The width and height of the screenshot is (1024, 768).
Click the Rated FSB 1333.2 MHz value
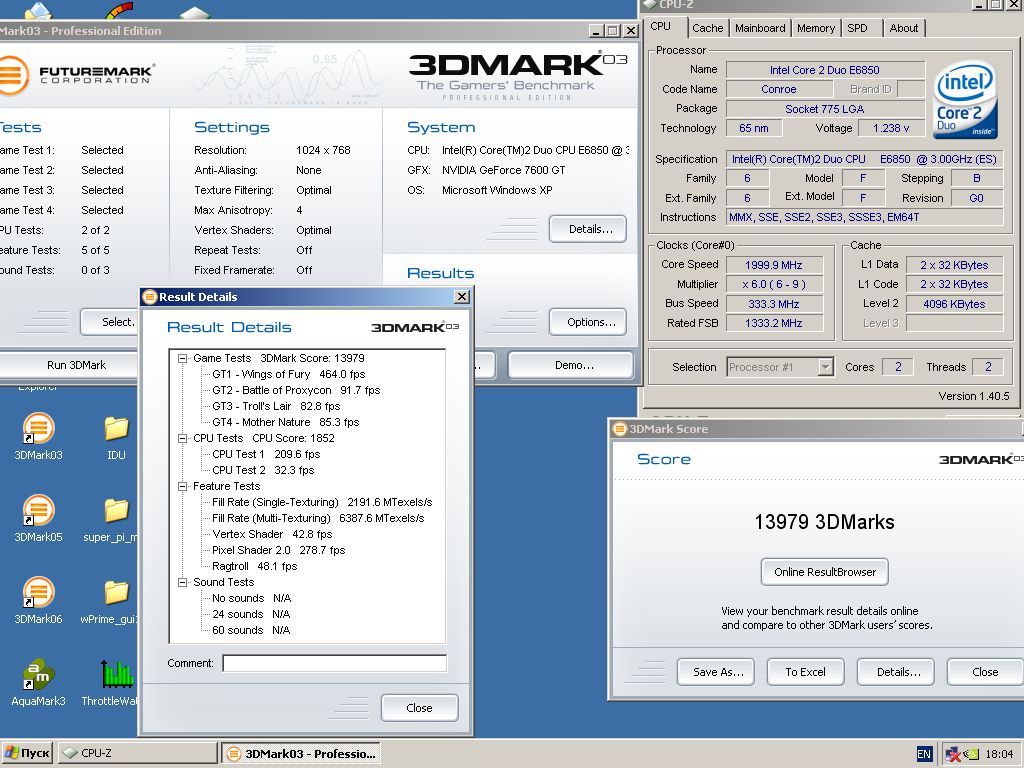pos(774,323)
